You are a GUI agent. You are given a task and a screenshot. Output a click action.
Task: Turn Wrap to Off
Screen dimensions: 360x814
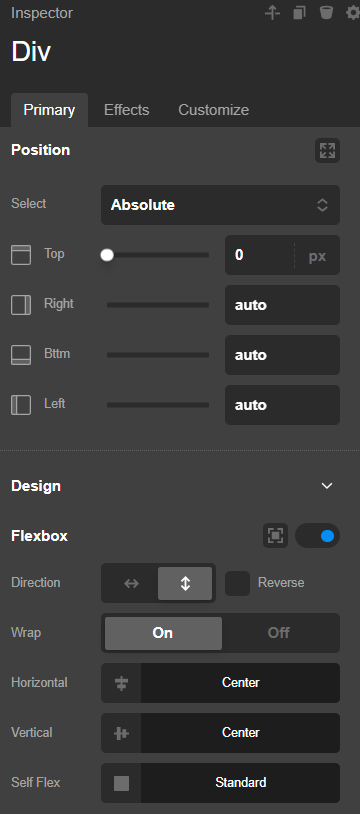point(279,633)
